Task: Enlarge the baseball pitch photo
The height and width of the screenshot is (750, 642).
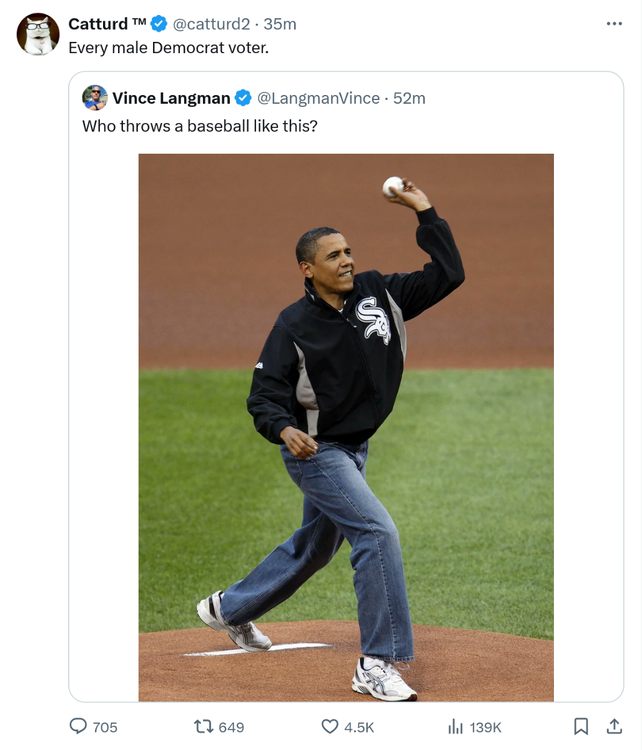Action: pos(346,427)
